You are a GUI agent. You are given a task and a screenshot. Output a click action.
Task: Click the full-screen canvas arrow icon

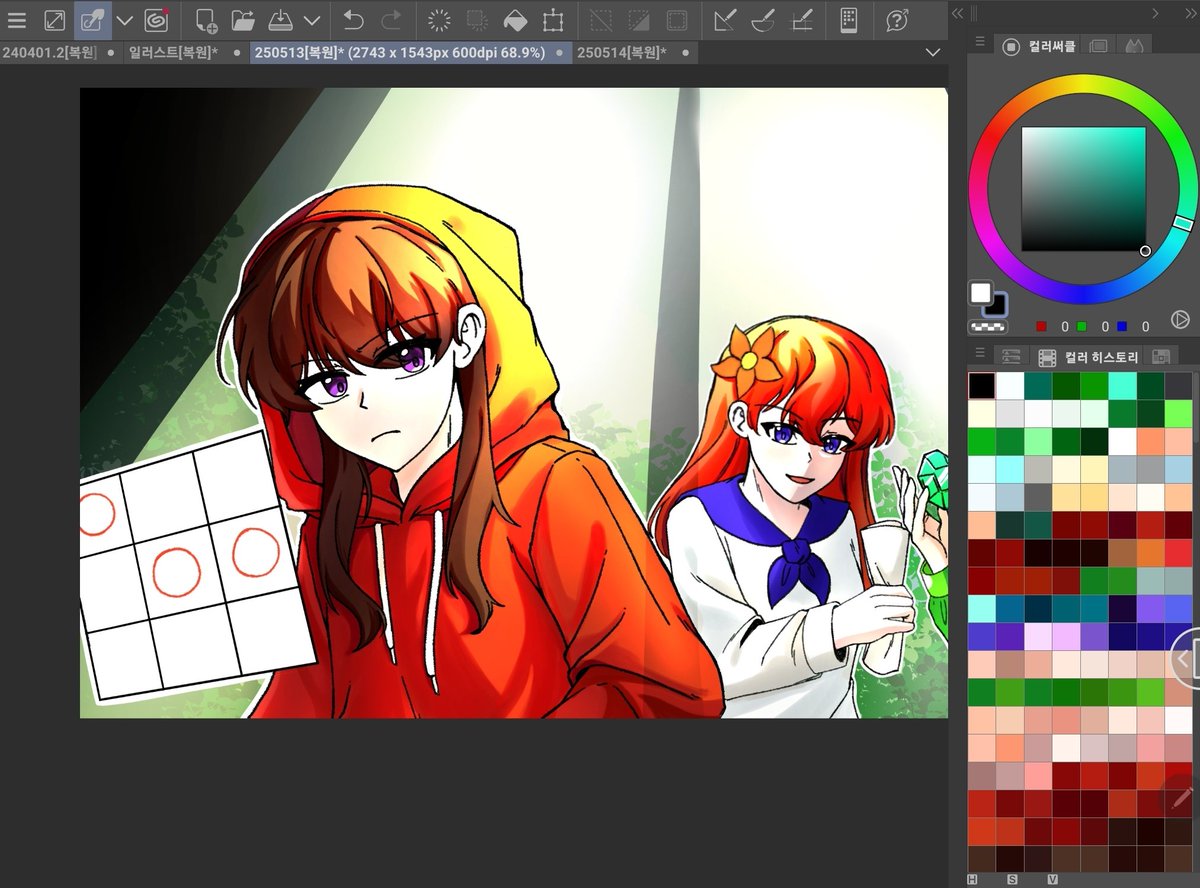(x=55, y=20)
